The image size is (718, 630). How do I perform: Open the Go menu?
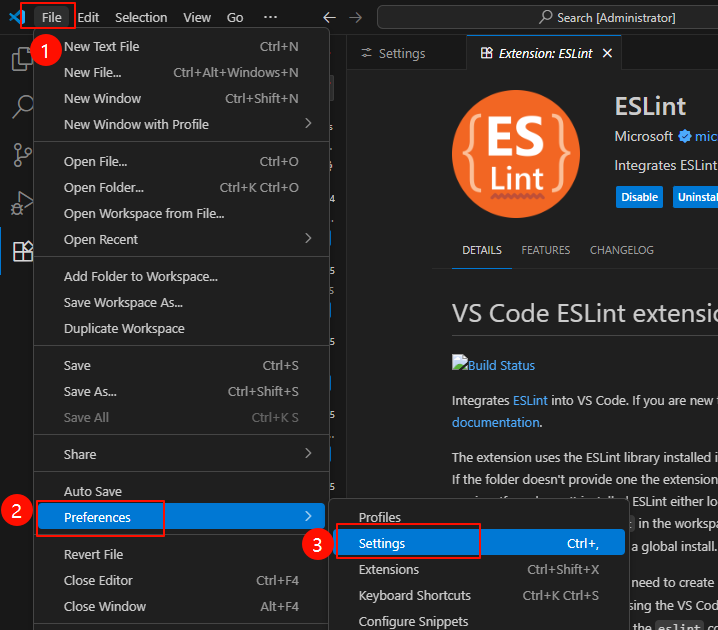235,17
